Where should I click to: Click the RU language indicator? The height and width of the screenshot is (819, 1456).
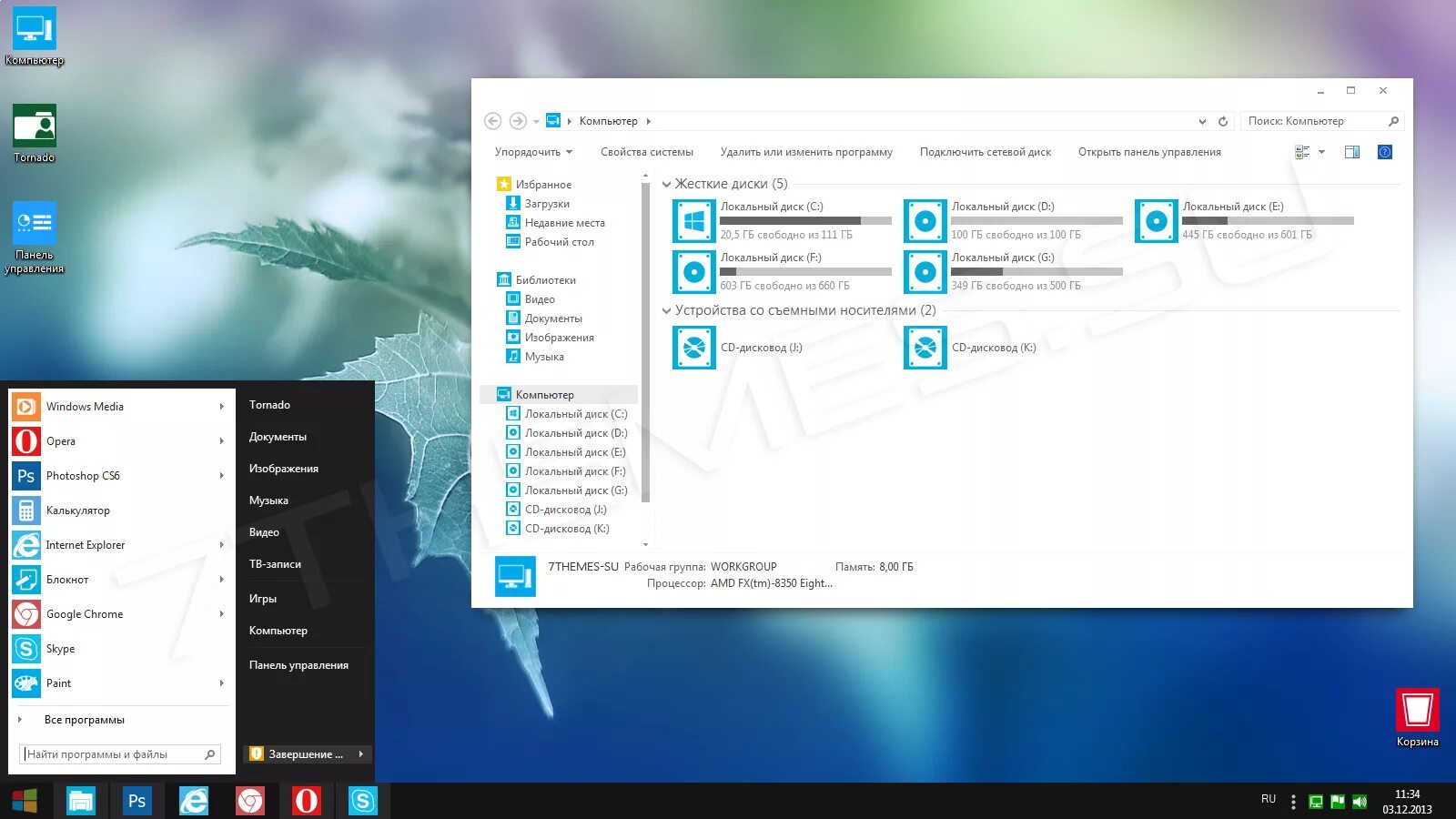point(1269,799)
